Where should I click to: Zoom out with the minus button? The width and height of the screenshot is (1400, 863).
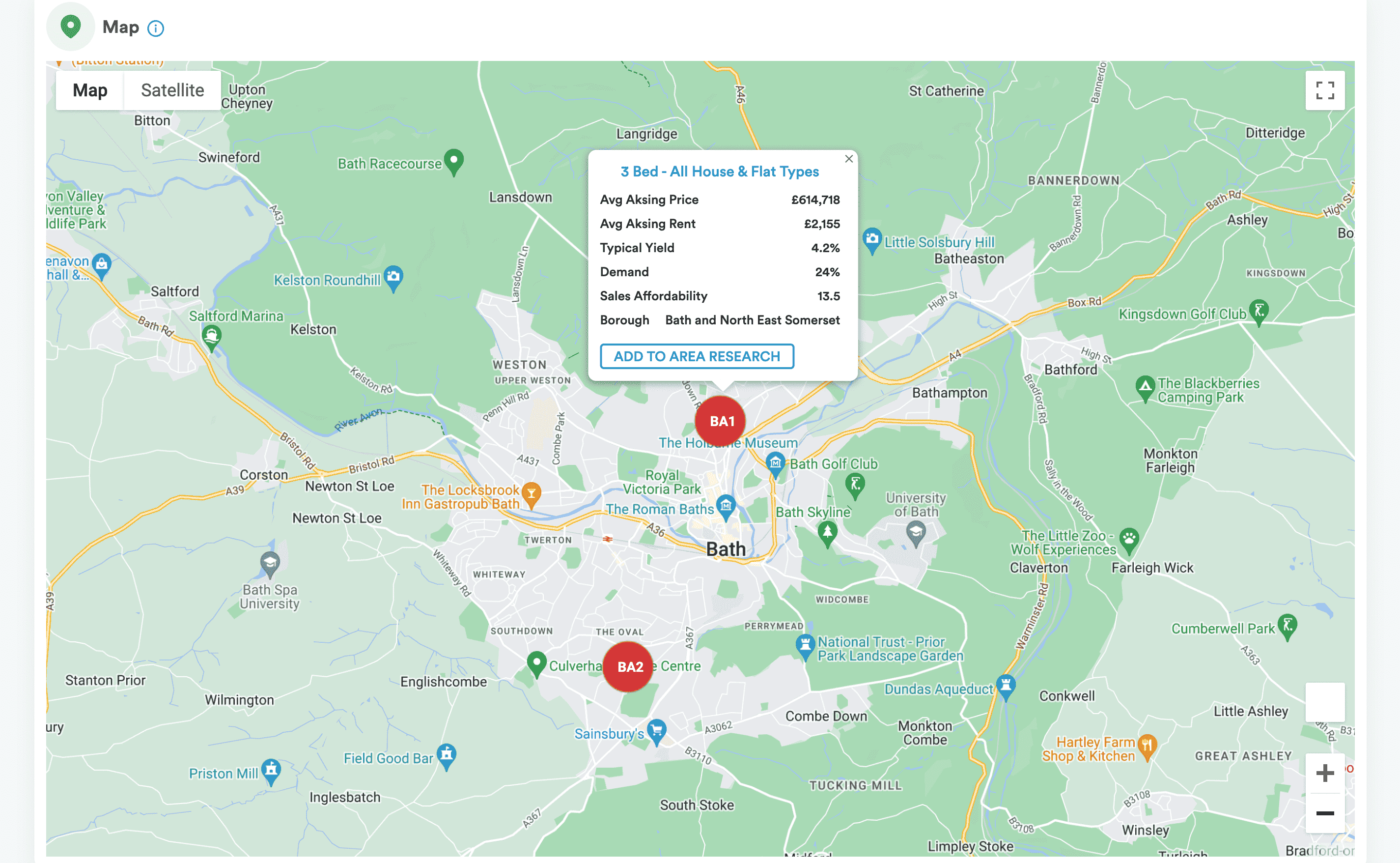click(x=1324, y=813)
